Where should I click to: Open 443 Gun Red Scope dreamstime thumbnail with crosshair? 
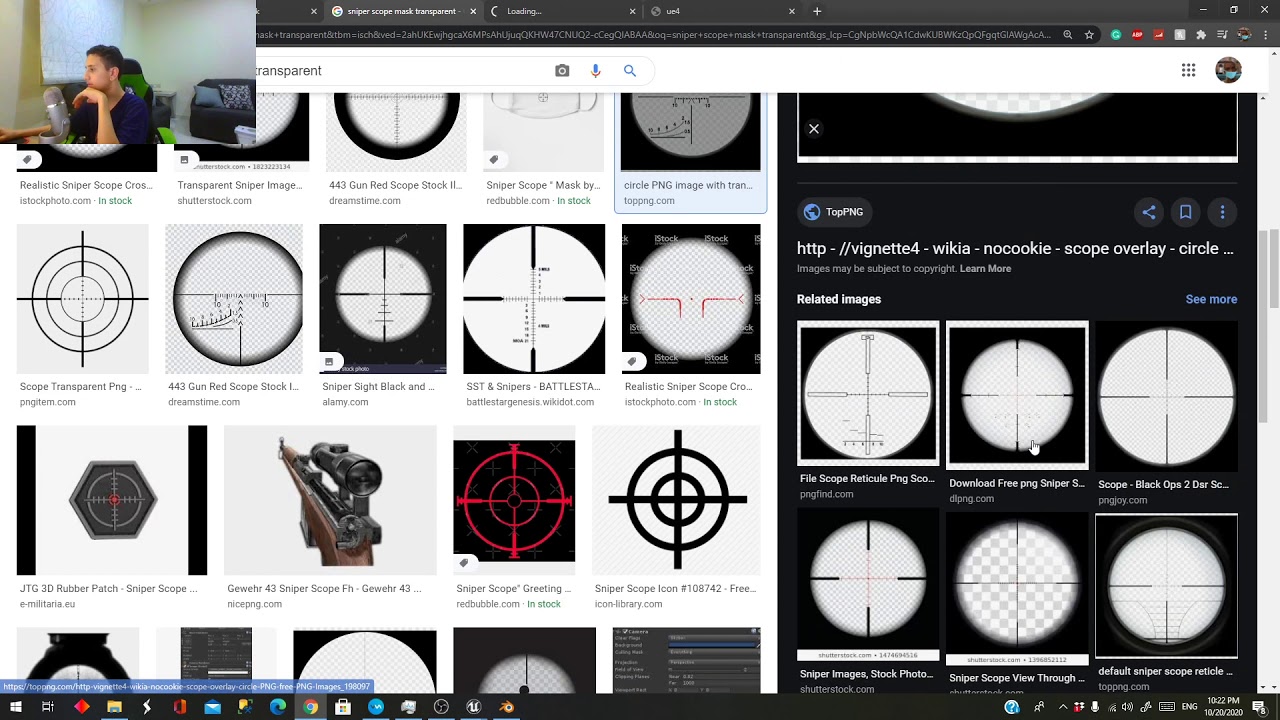coord(234,299)
